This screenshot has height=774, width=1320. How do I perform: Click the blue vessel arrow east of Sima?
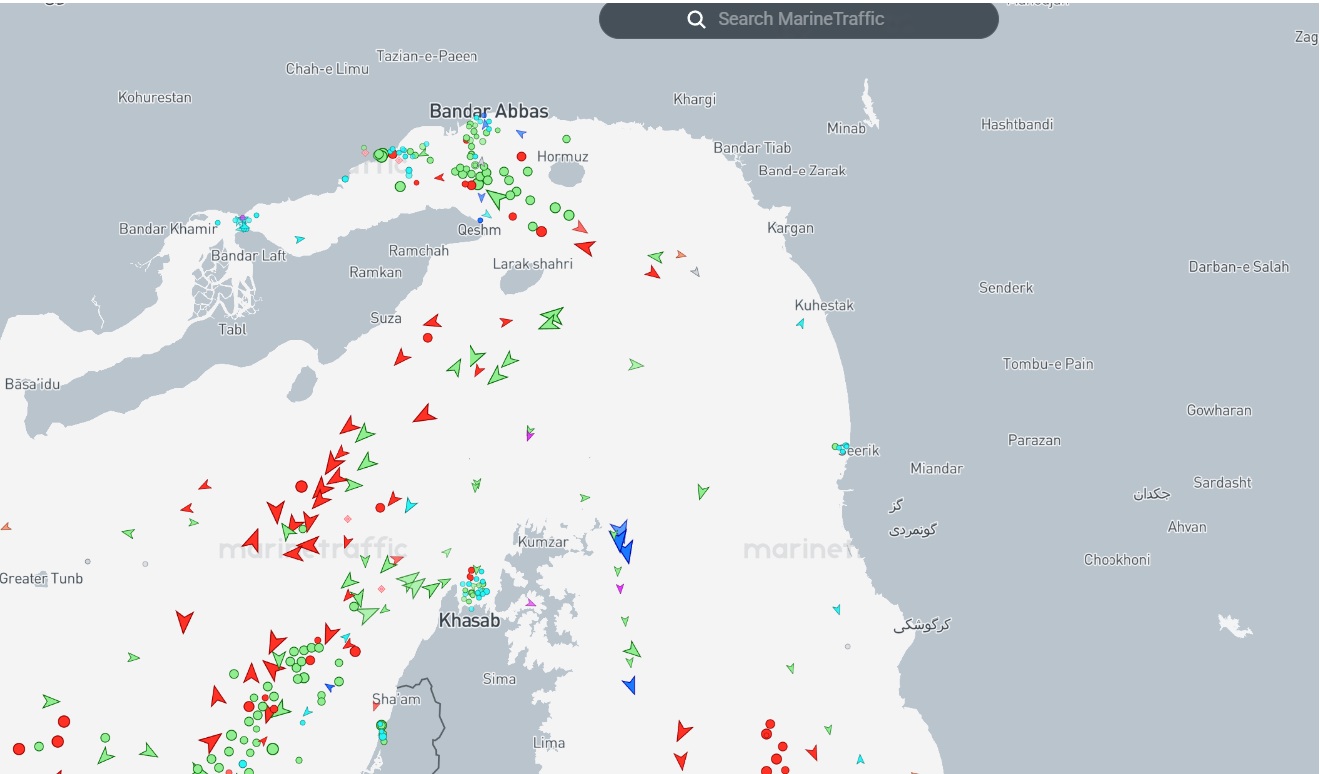[629, 685]
